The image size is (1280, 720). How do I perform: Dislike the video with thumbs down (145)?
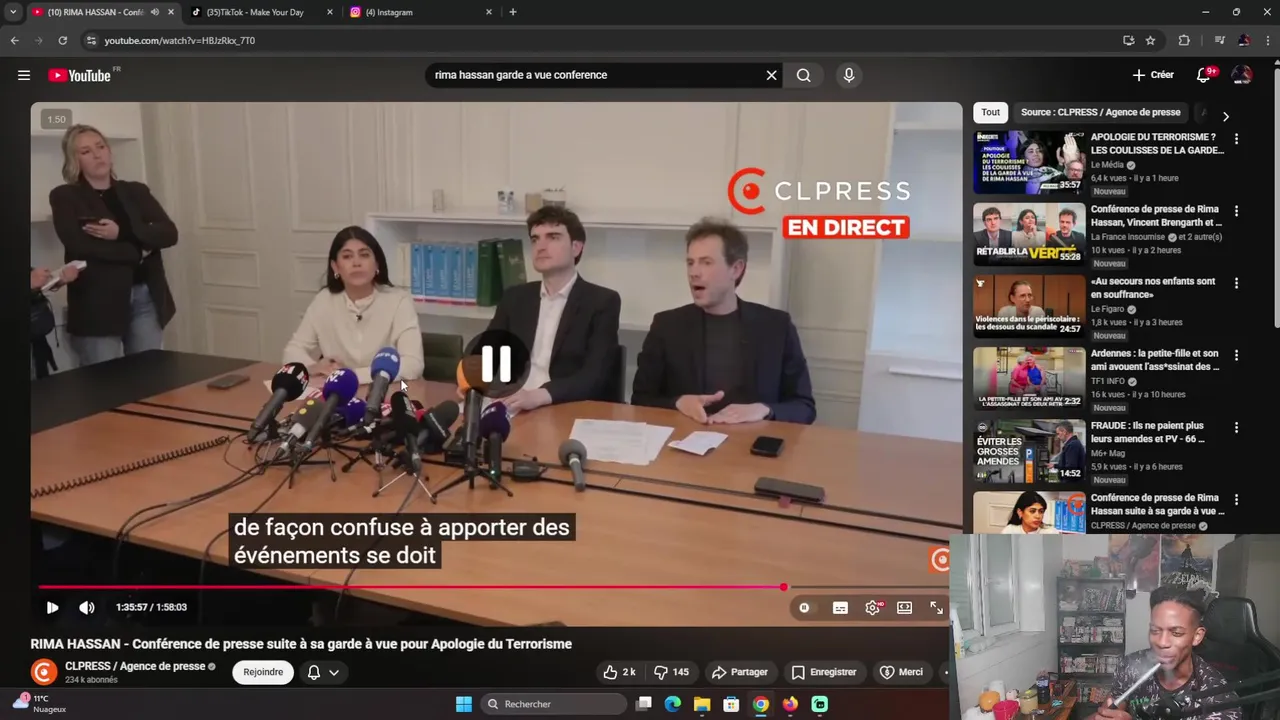coord(671,672)
